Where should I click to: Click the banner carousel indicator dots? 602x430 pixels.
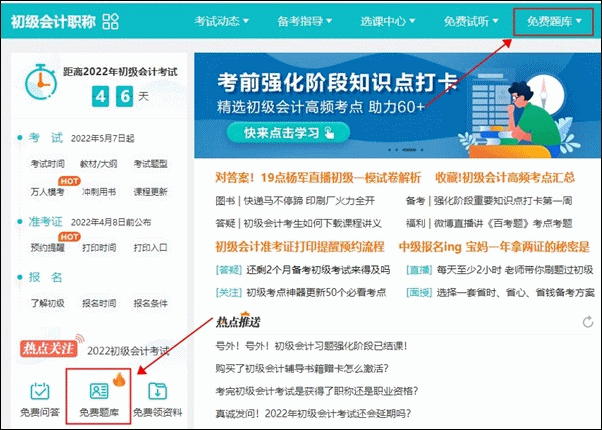pyautogui.click(x=406, y=150)
